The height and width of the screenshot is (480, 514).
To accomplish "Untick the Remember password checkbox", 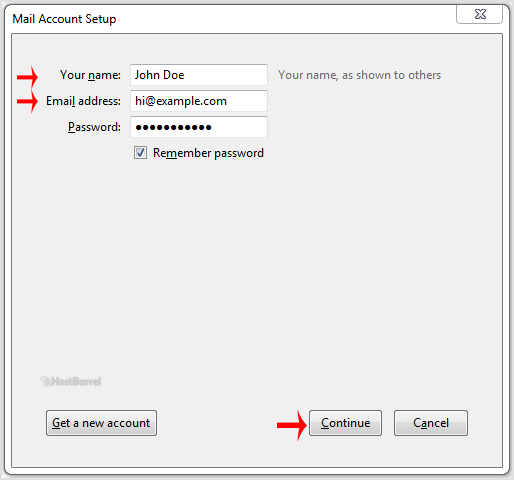I will pos(140,153).
